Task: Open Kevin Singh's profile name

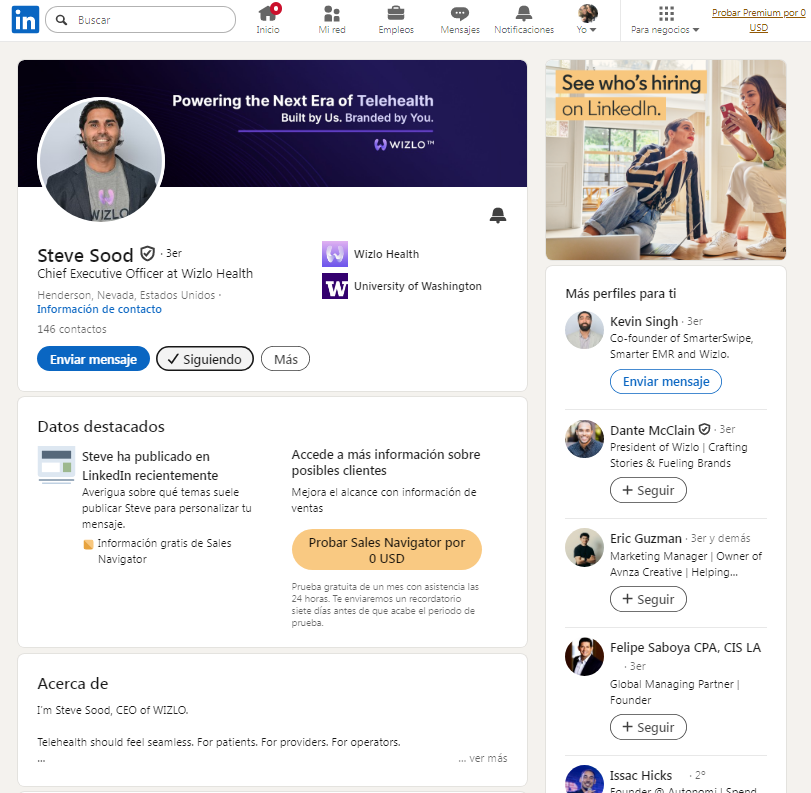Action: (643, 321)
